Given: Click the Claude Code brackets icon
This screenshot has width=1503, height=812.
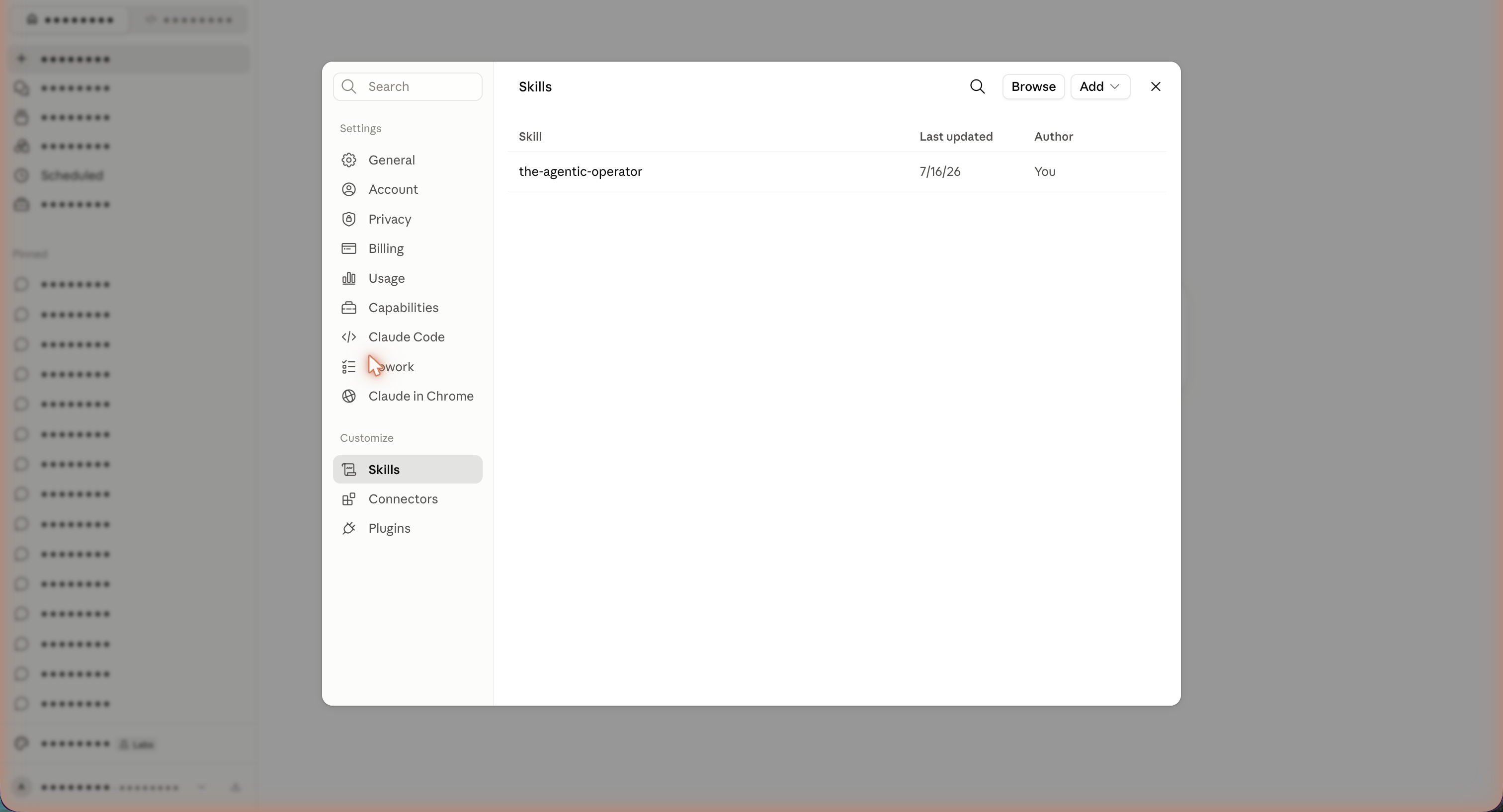Looking at the screenshot, I should [349, 337].
